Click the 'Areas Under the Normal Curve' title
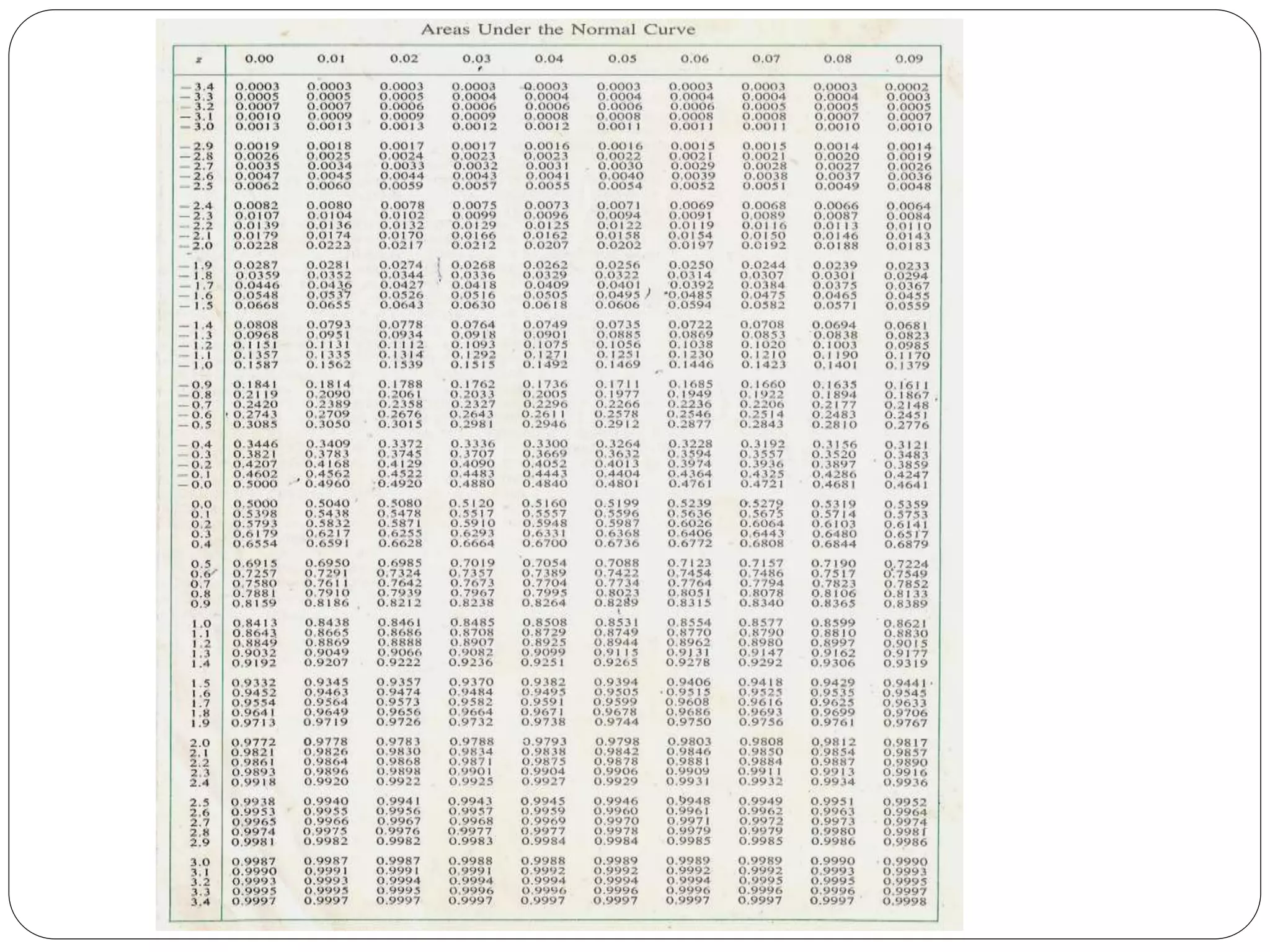This screenshot has width=1270, height=952. click(x=558, y=30)
